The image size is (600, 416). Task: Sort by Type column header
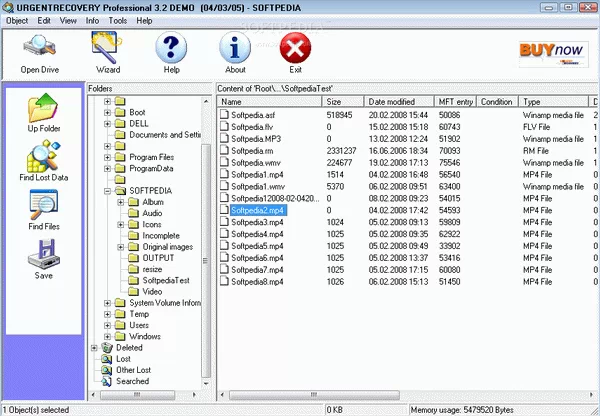coord(553,102)
